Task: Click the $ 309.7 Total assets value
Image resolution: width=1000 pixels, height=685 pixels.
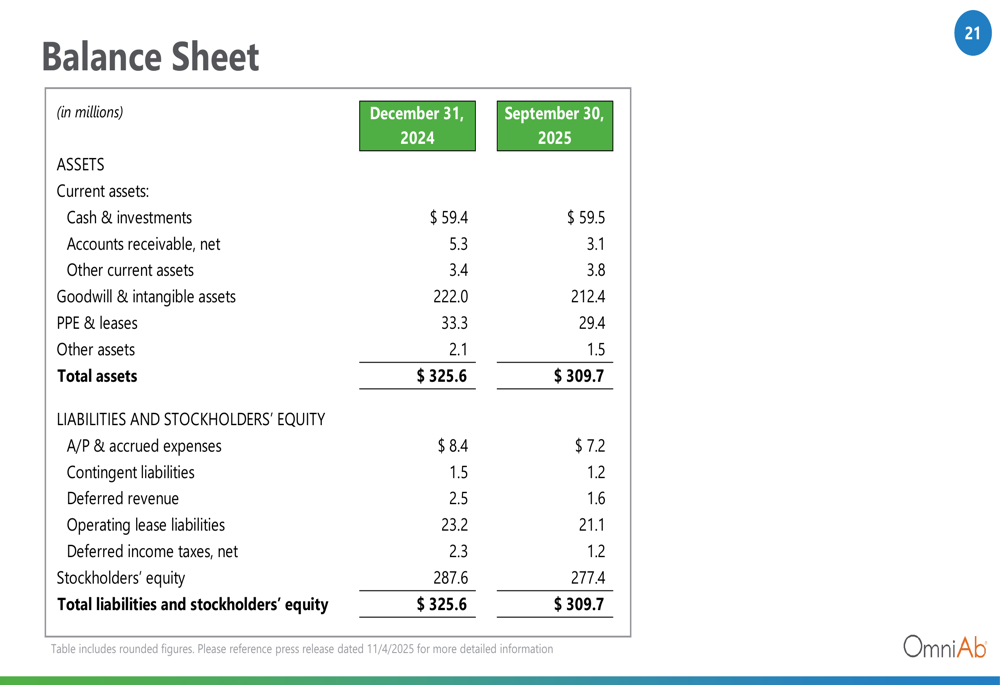Action: [x=578, y=377]
